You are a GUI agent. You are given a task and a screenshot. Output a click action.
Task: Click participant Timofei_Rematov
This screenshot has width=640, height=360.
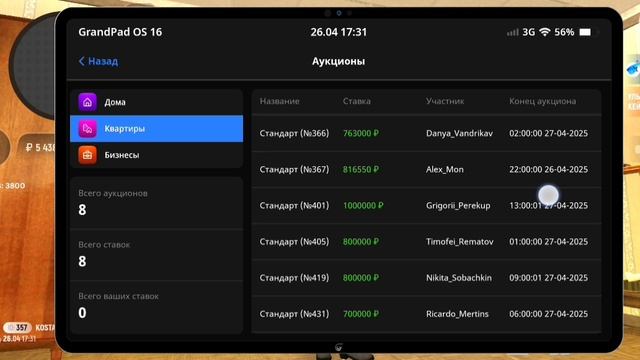(460, 242)
